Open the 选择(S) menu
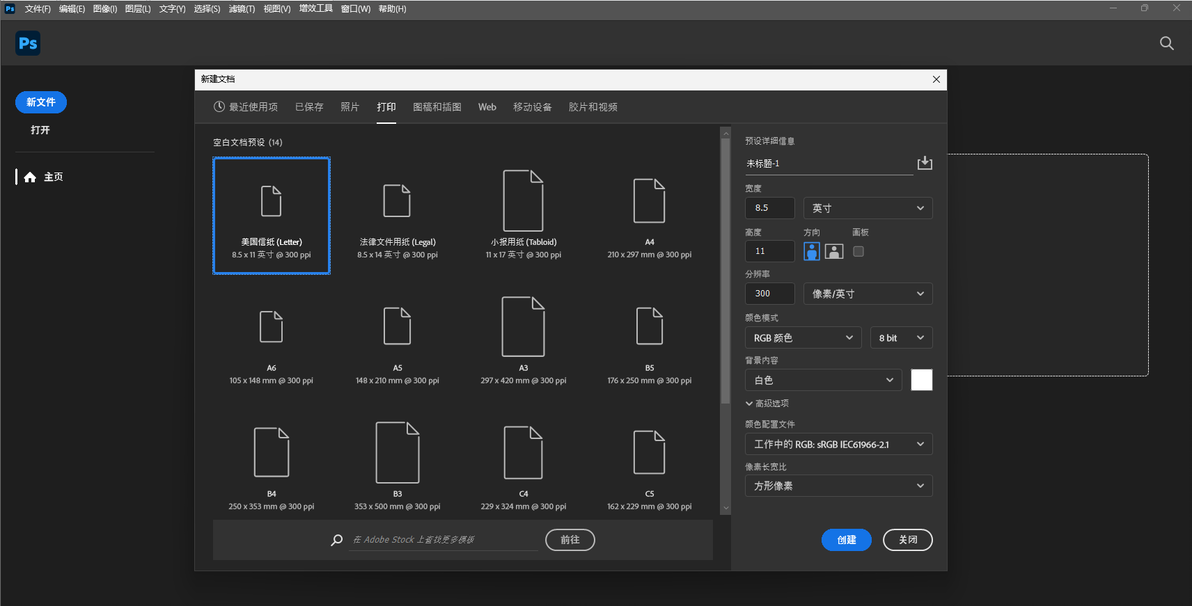Viewport: 1192px width, 606px height. pos(207,9)
